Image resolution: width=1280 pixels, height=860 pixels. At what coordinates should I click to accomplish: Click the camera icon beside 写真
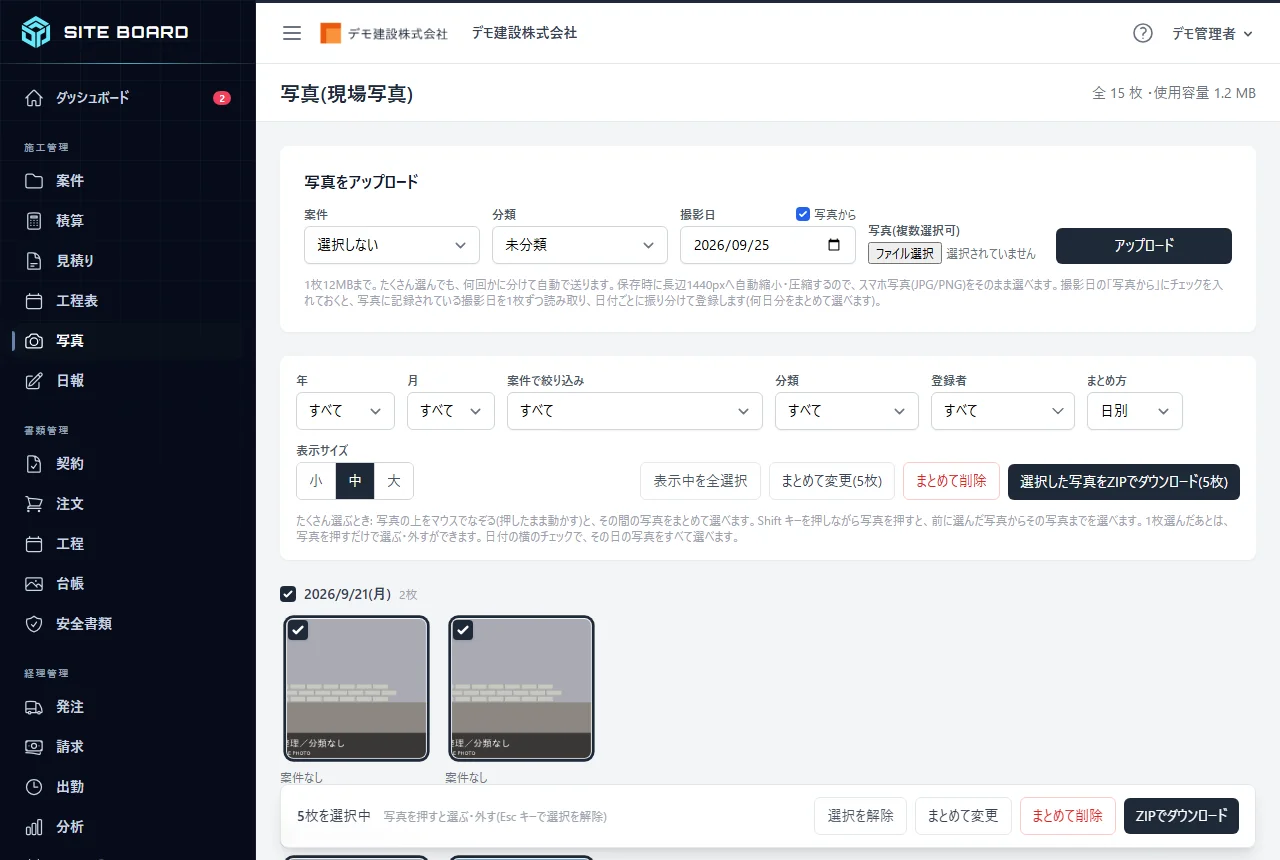(x=34, y=341)
